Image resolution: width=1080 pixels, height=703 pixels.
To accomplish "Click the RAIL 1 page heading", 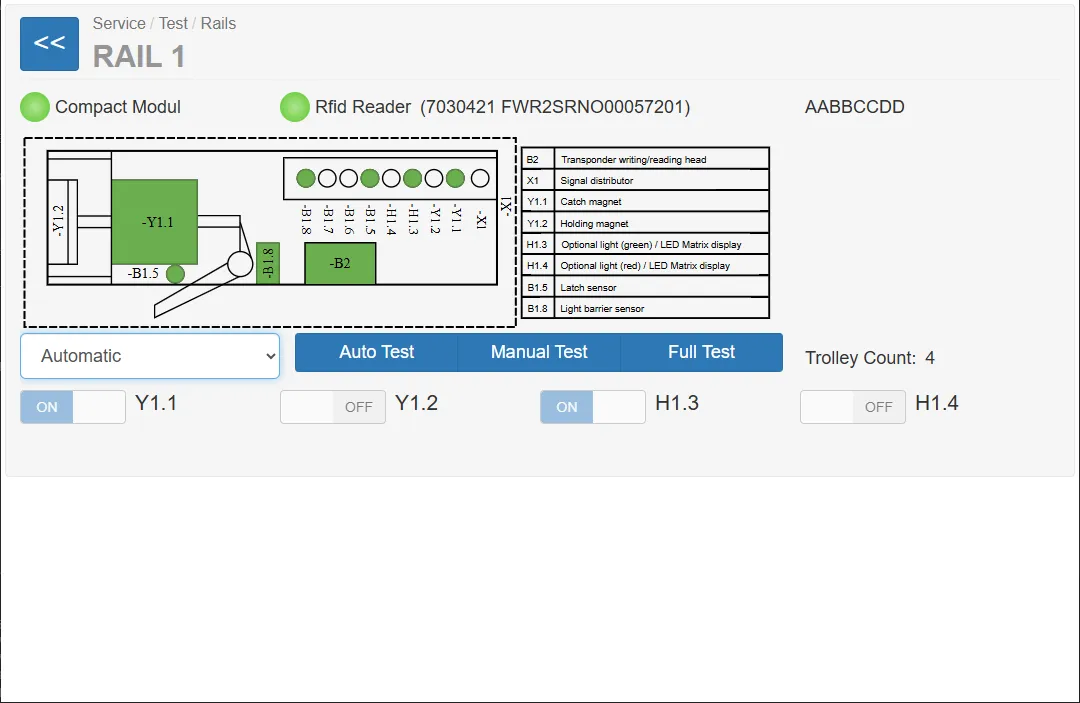I will coord(139,56).
